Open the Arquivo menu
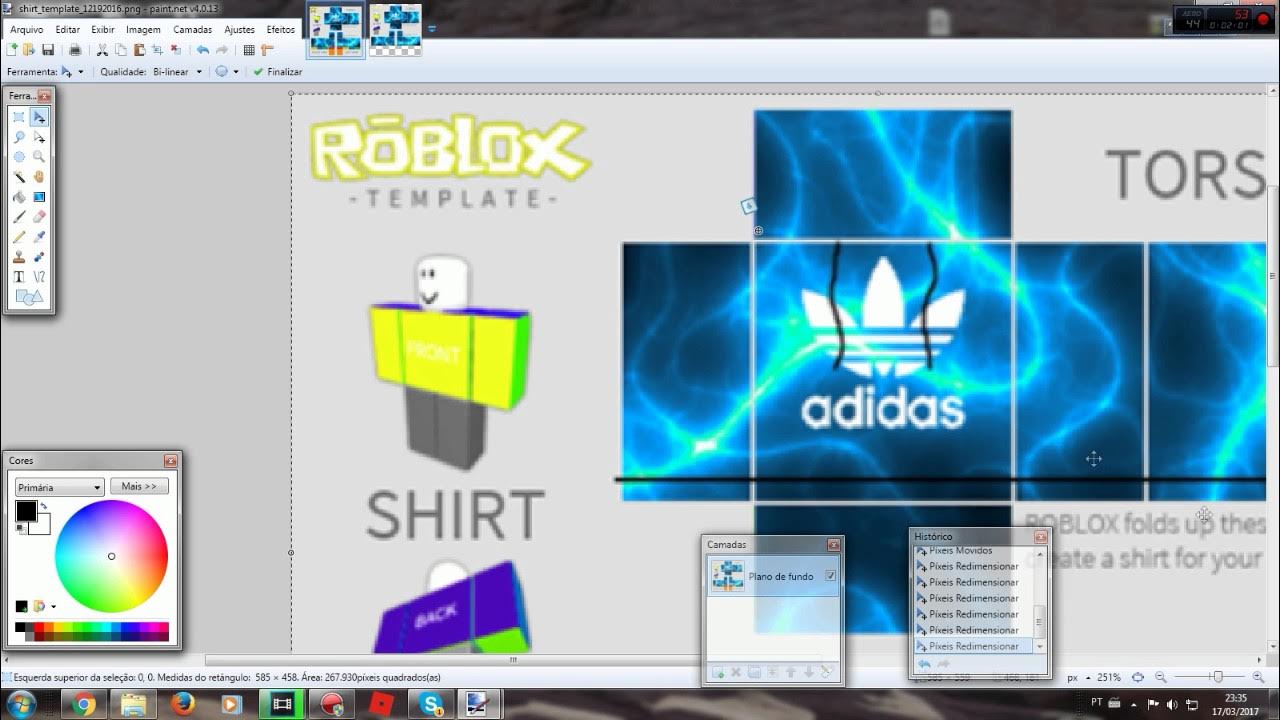 pos(27,30)
